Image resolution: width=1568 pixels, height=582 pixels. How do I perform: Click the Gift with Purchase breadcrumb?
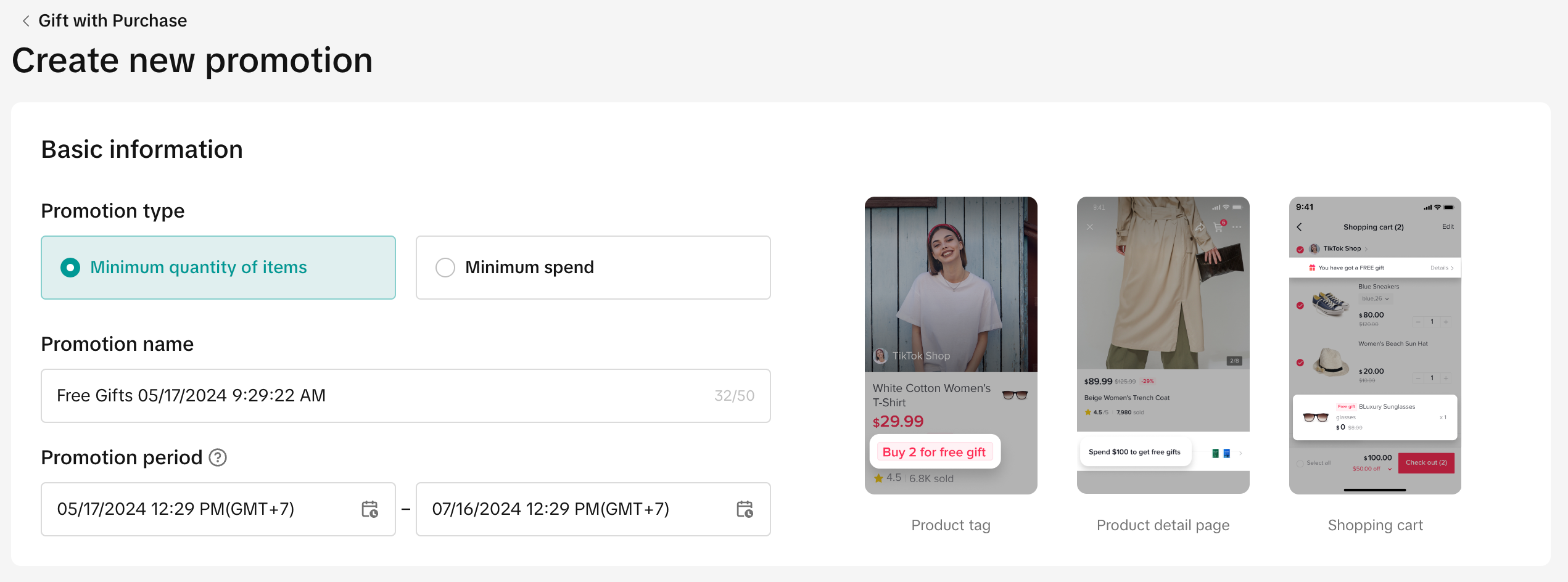pos(112,21)
